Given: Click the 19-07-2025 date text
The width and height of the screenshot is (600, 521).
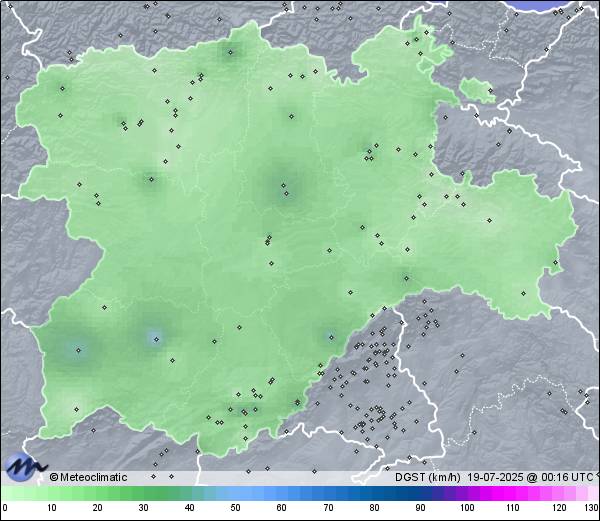Looking at the screenshot, I should (495, 477).
